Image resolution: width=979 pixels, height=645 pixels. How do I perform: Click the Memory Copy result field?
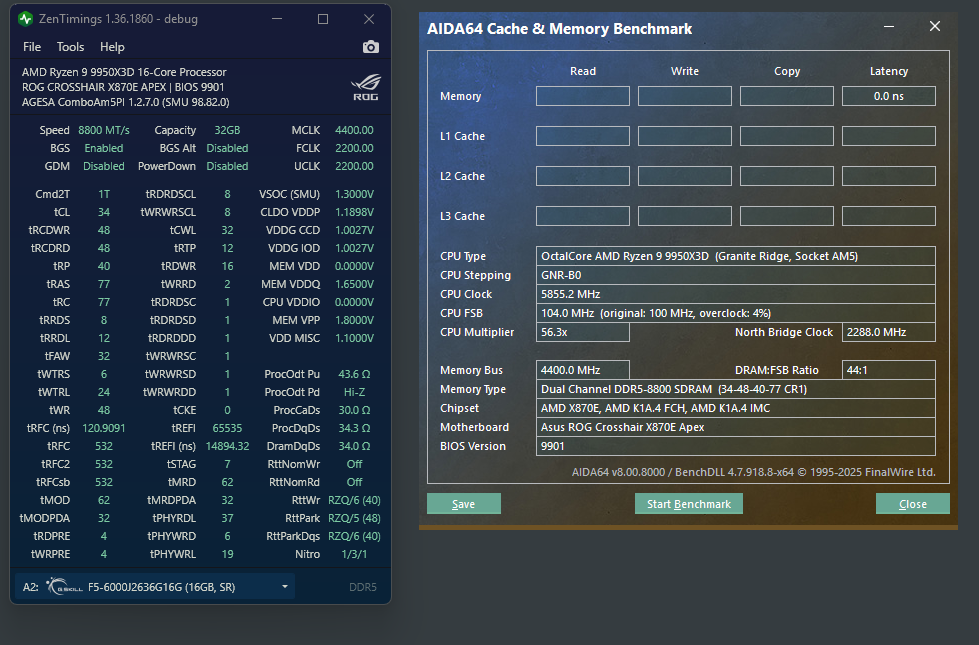787,96
